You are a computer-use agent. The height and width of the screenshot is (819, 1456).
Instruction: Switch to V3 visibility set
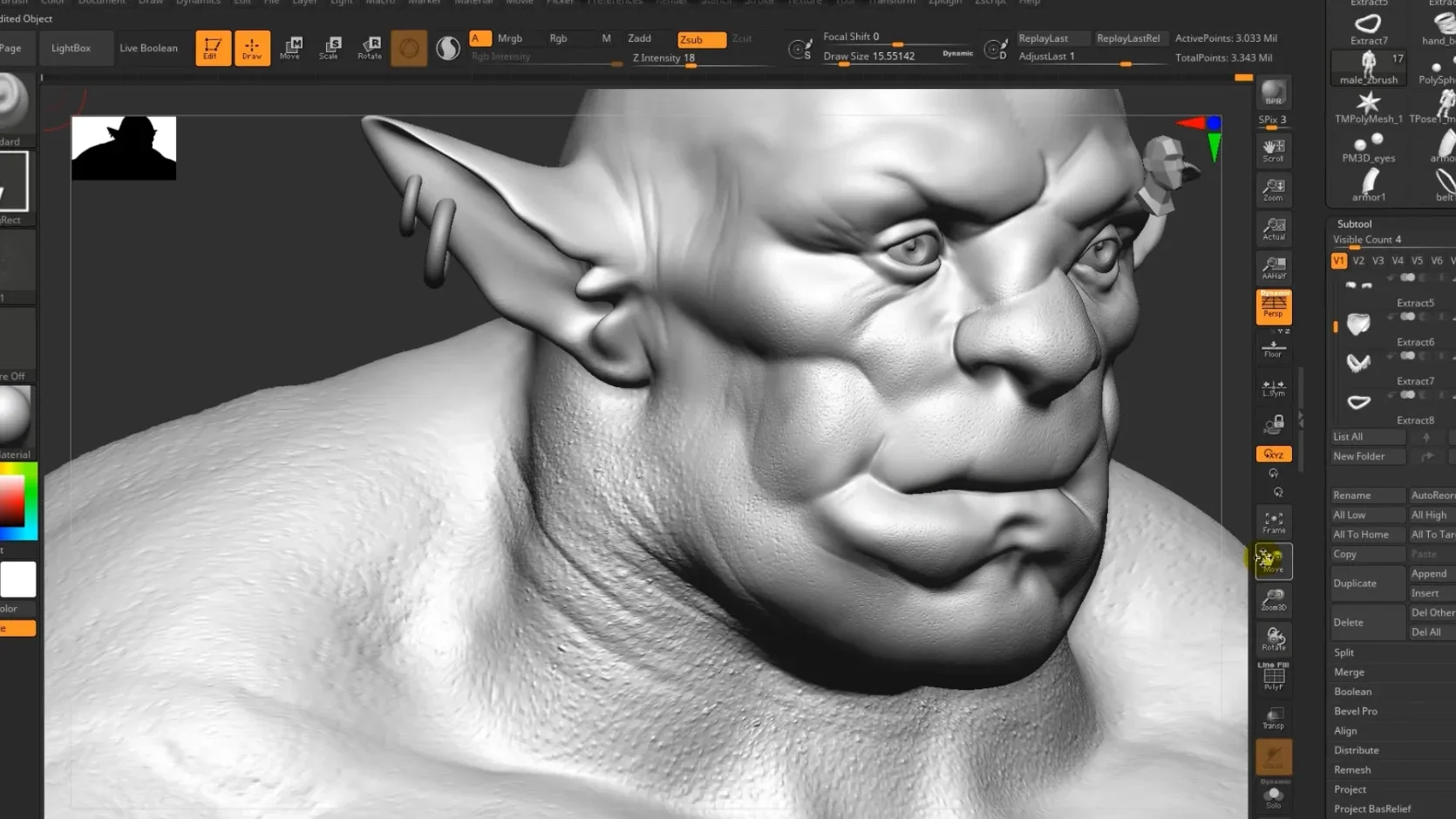1378,261
